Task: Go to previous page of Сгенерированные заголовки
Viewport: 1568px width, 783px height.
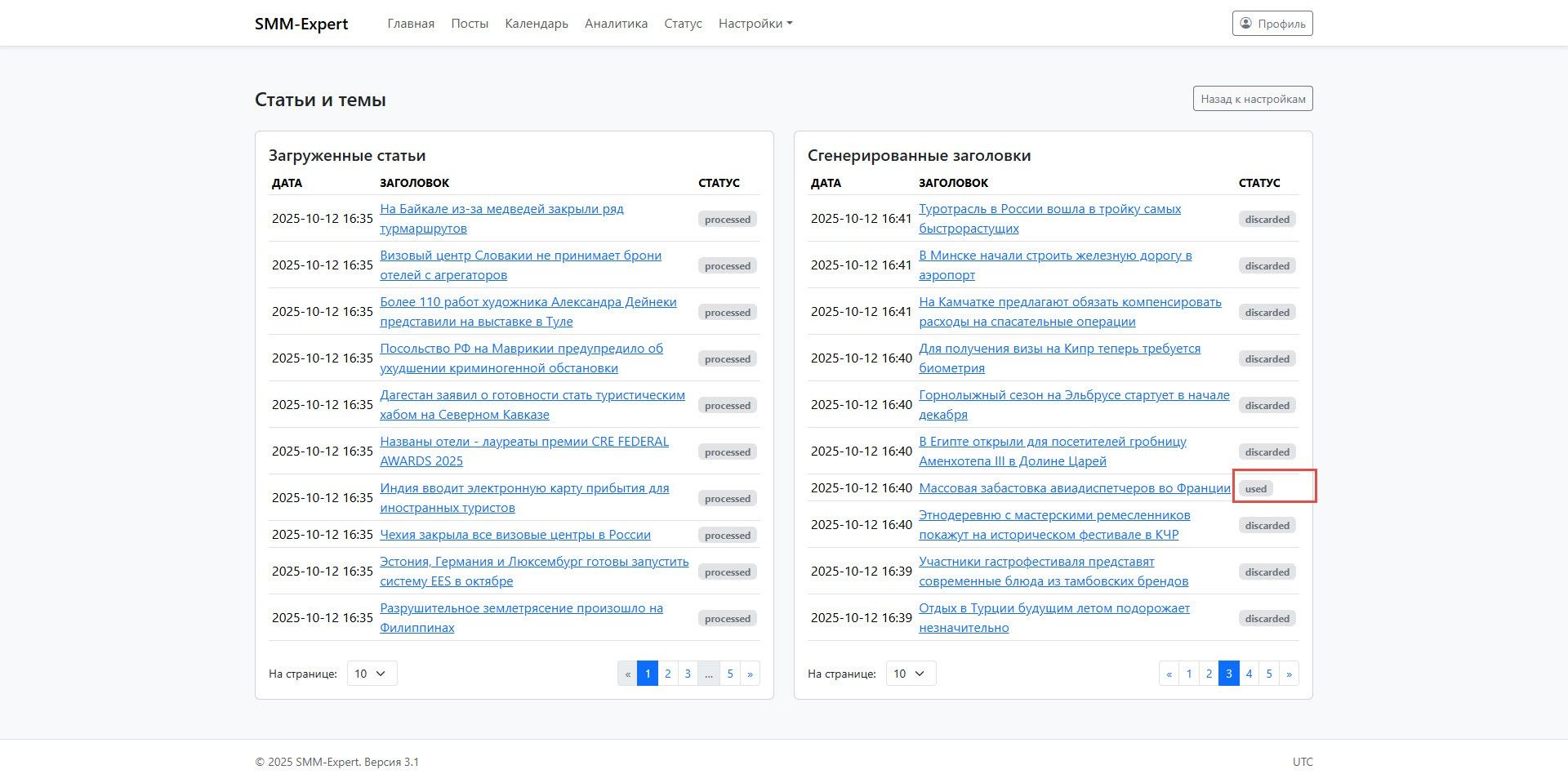Action: click(1169, 674)
